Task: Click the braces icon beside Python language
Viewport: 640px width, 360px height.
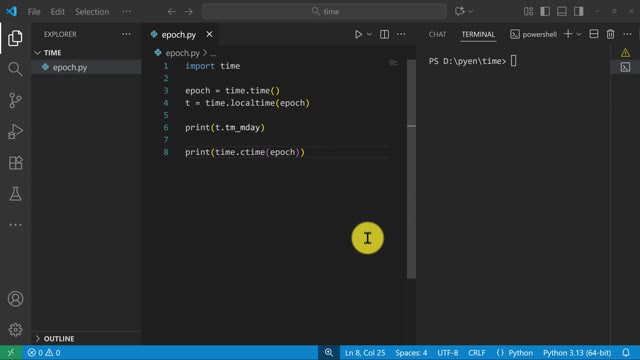Action: pyautogui.click(x=500, y=353)
